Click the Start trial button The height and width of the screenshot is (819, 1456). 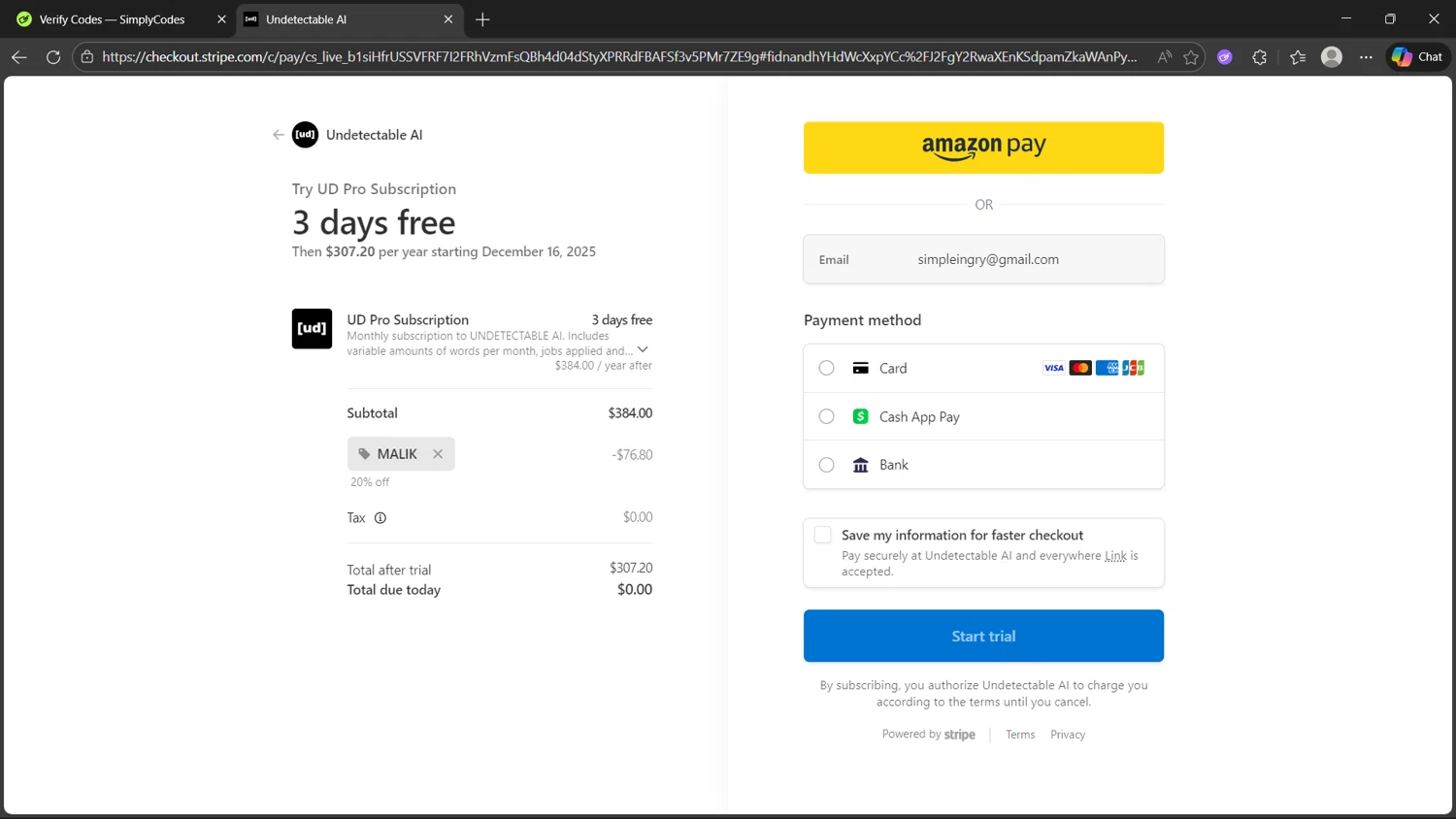tap(983, 636)
